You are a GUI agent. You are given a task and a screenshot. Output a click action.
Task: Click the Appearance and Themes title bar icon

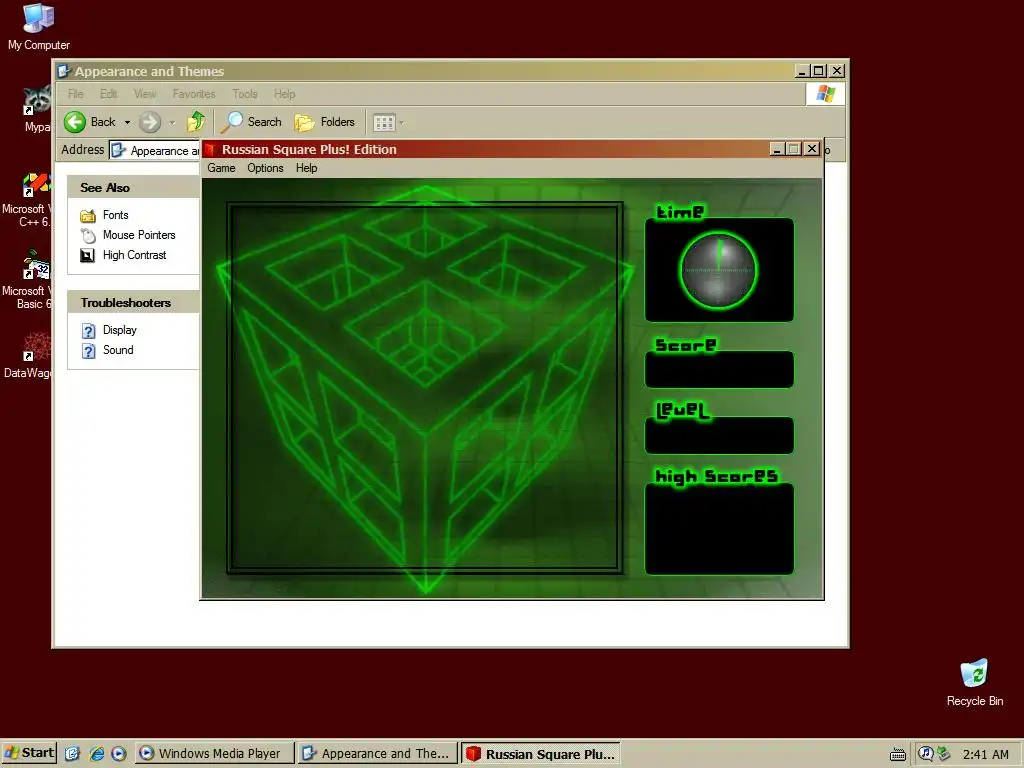[63, 71]
